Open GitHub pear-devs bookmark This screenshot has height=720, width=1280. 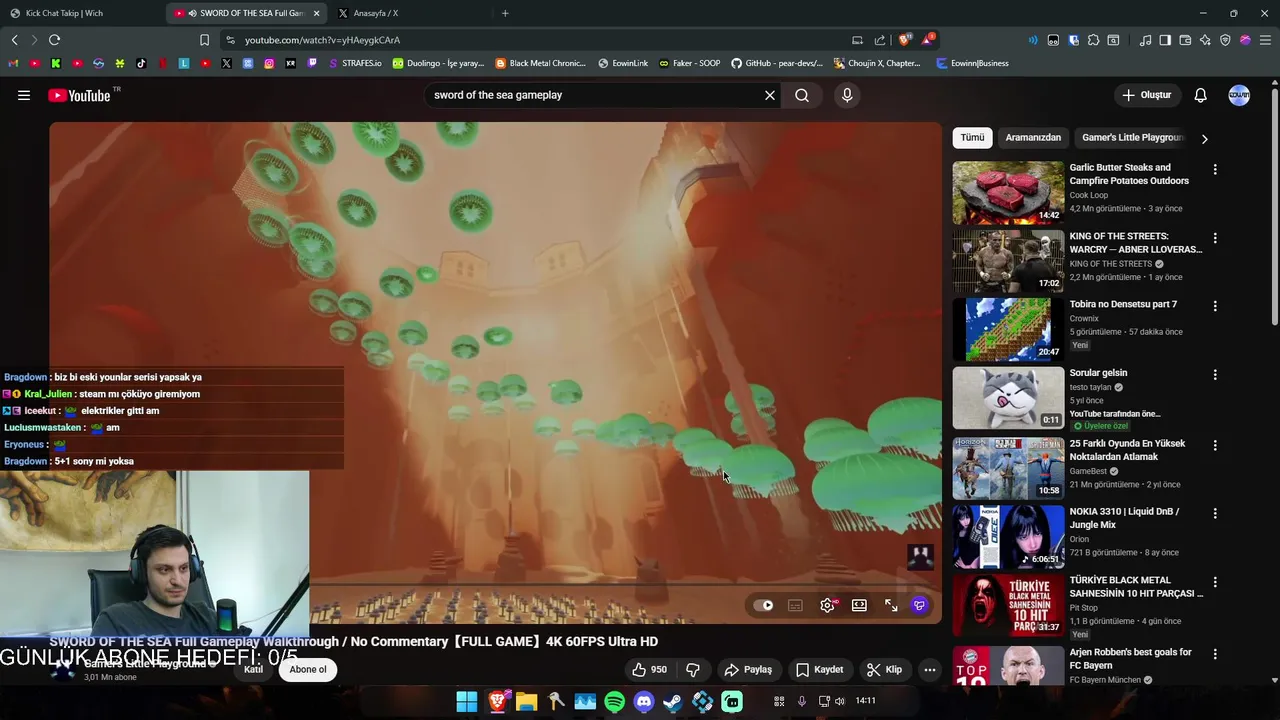776,63
